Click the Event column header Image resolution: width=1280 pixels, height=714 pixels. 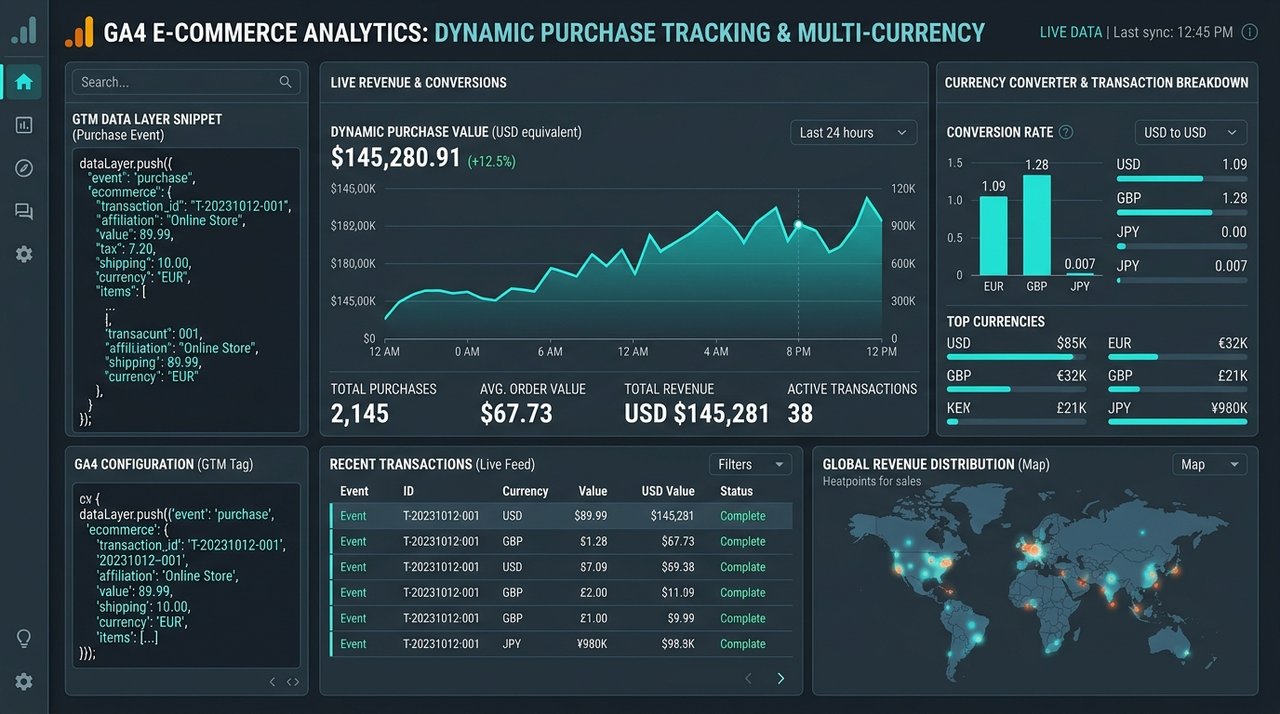coord(354,491)
